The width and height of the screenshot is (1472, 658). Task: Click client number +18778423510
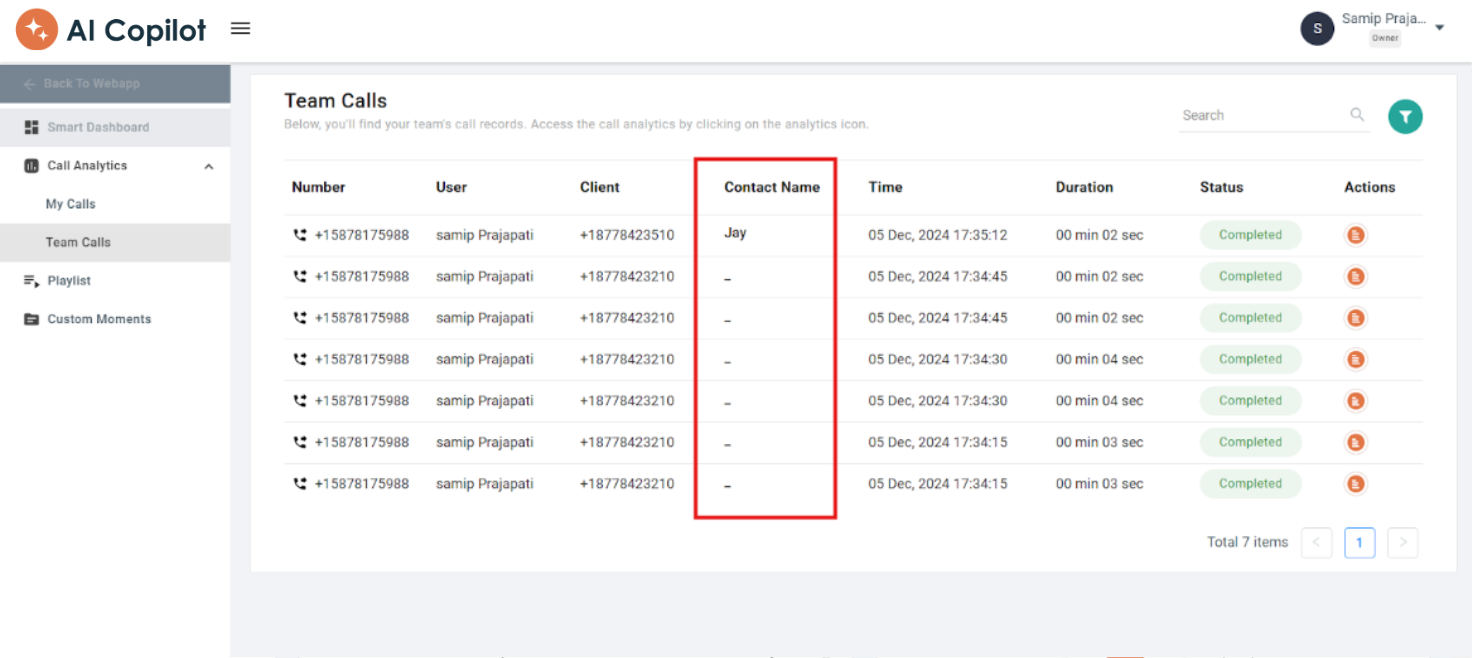click(627, 235)
